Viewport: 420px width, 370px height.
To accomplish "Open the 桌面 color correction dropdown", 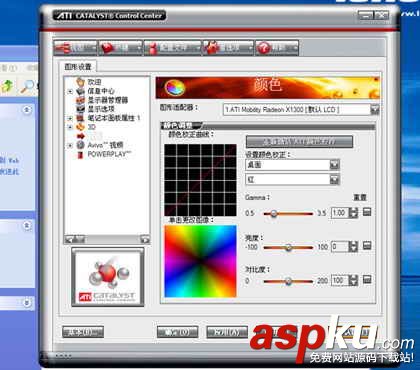I will [x=334, y=164].
